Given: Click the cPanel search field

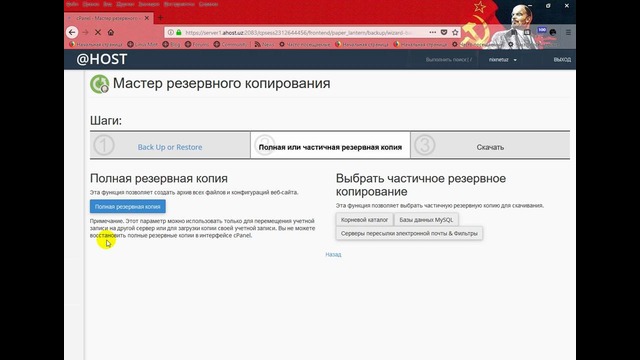Looking at the screenshot, I should coord(448,60).
